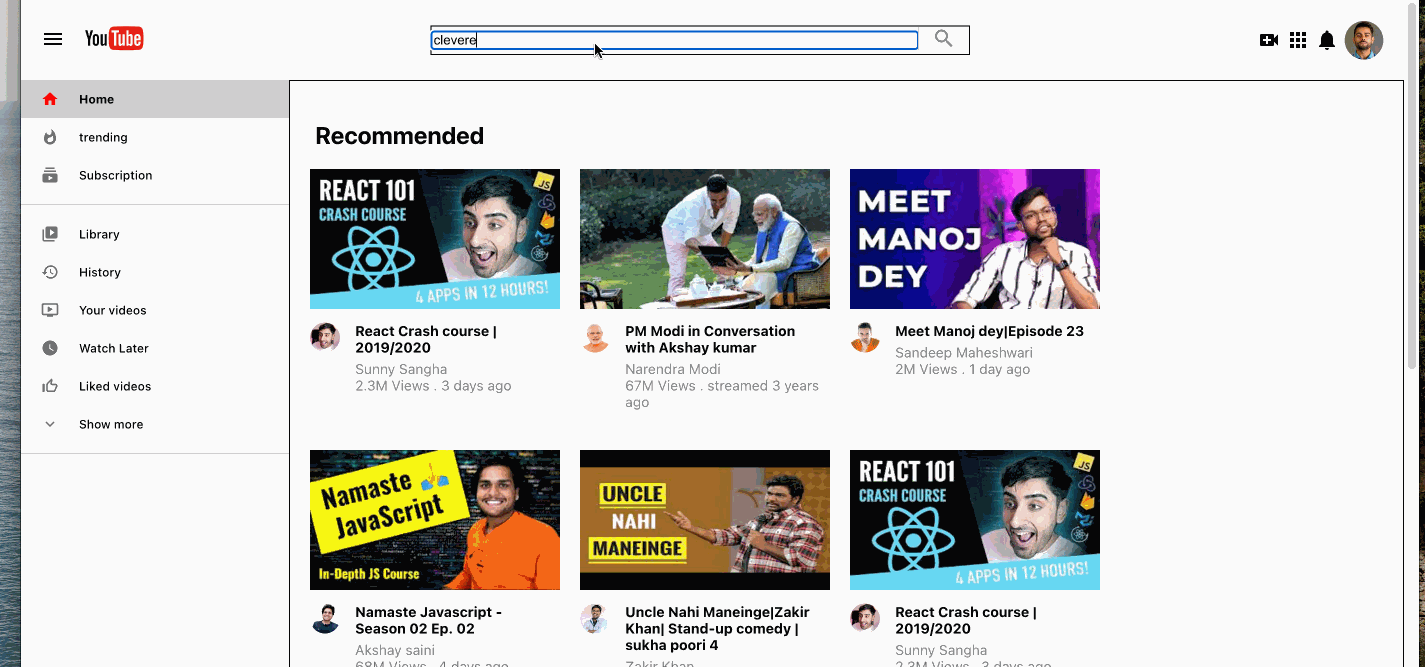Viewport: 1425px width, 667px height.
Task: Open "PM Modi in Conversation with Akshay kumar" title
Action: [x=710, y=339]
